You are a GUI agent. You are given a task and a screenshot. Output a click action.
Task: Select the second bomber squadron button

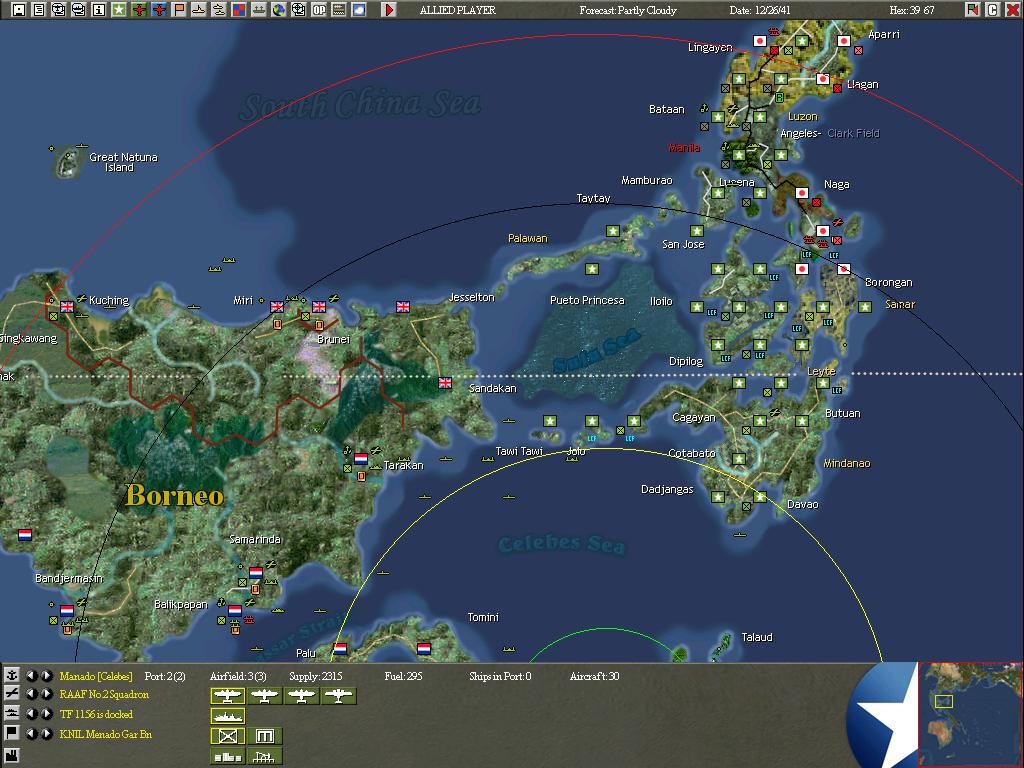[x=264, y=696]
